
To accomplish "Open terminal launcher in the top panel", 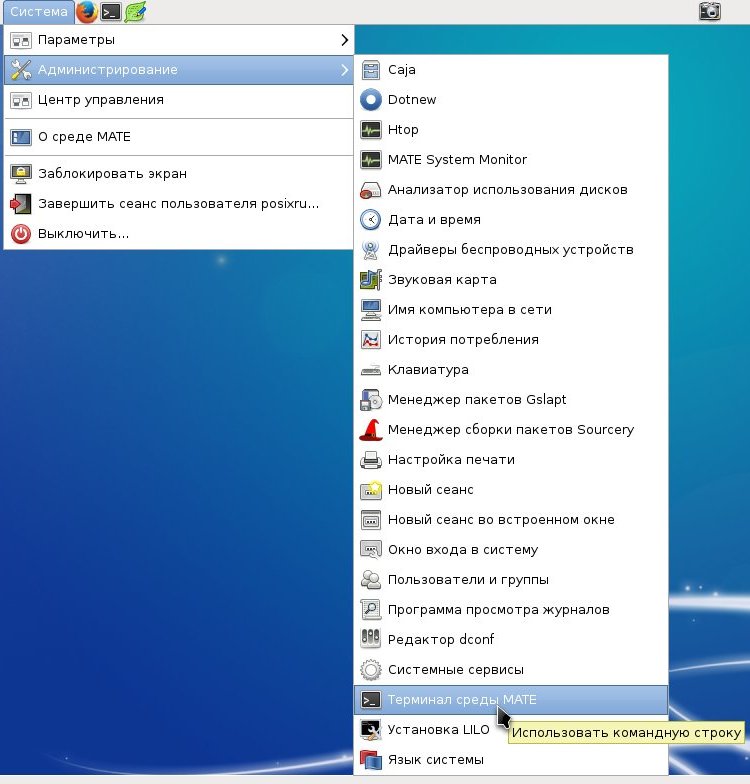I will 110,12.
